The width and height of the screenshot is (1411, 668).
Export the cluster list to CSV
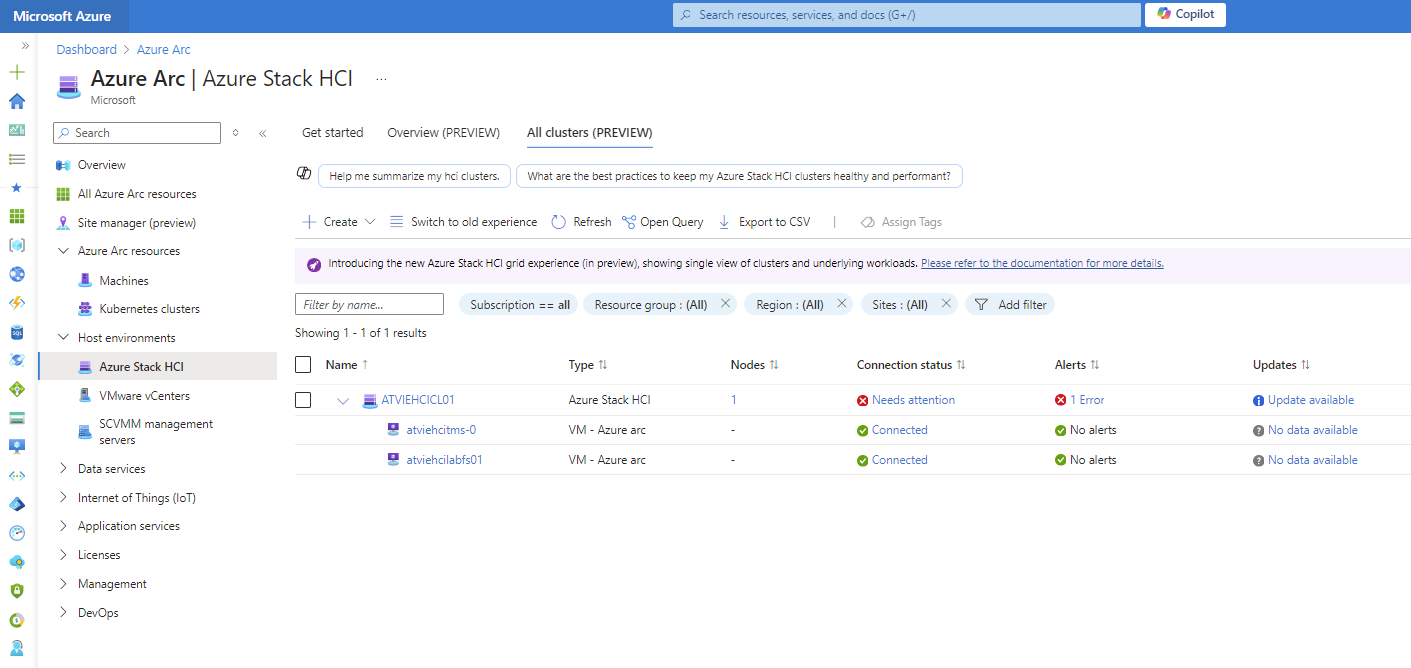(x=764, y=222)
